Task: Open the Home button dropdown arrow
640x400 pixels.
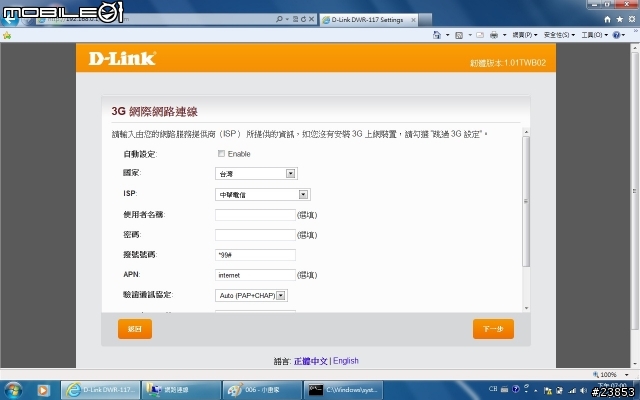Action: [447, 35]
